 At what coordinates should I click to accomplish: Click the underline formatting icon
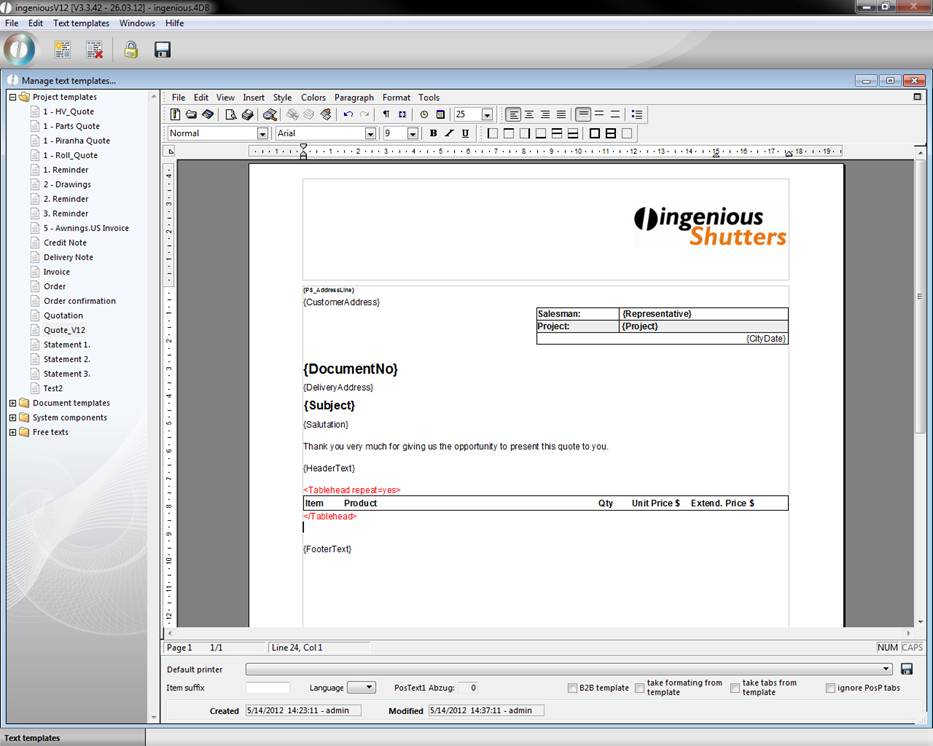[x=465, y=133]
